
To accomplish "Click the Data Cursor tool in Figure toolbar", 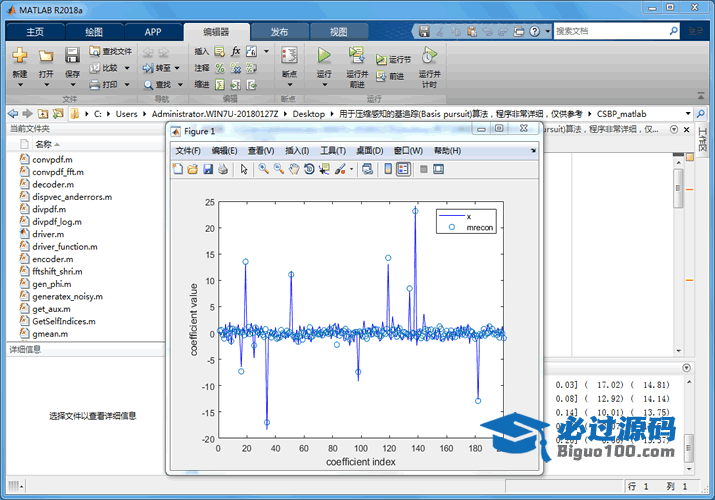I will coord(324,169).
